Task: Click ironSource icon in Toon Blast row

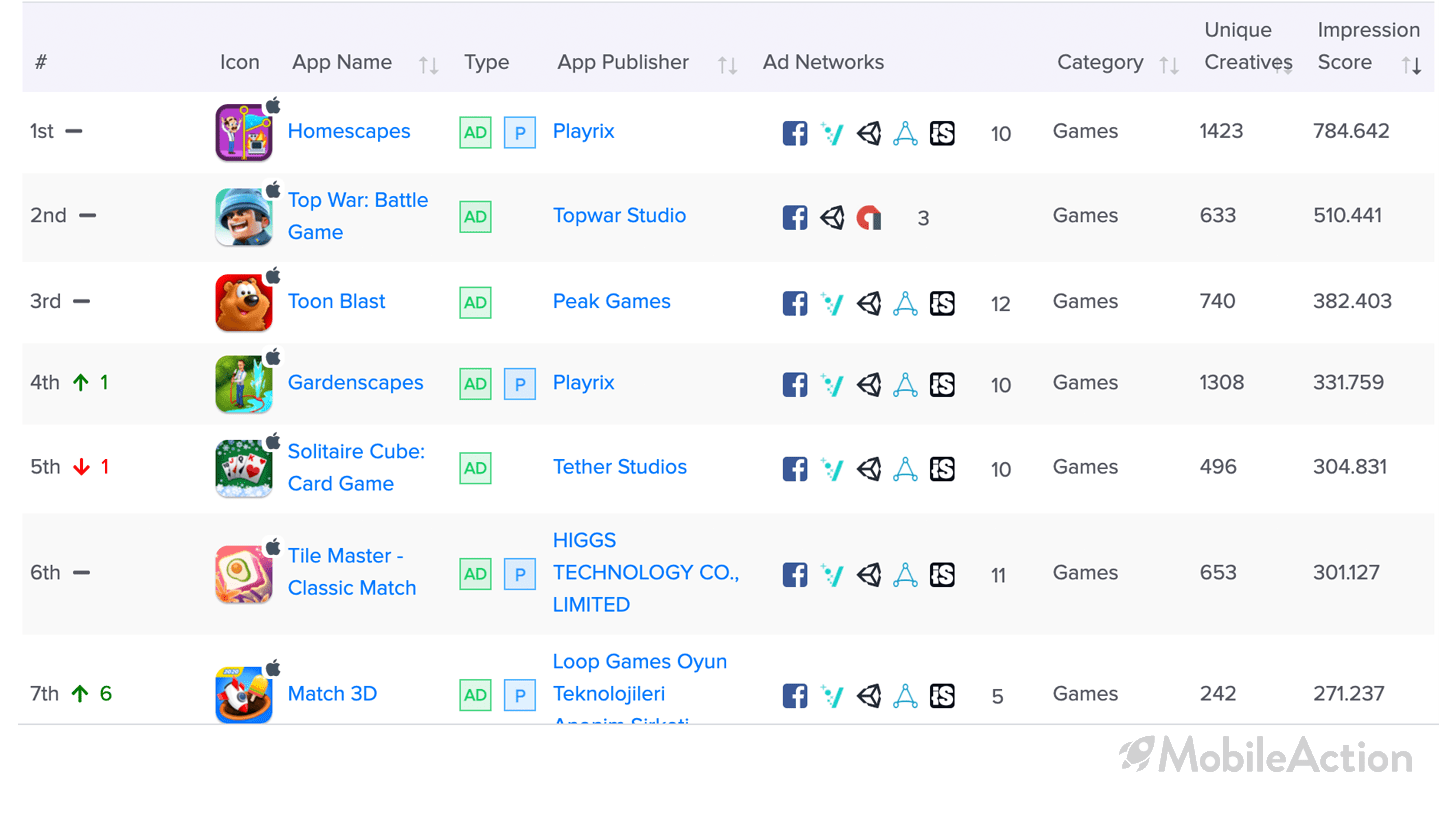Action: pos(942,303)
